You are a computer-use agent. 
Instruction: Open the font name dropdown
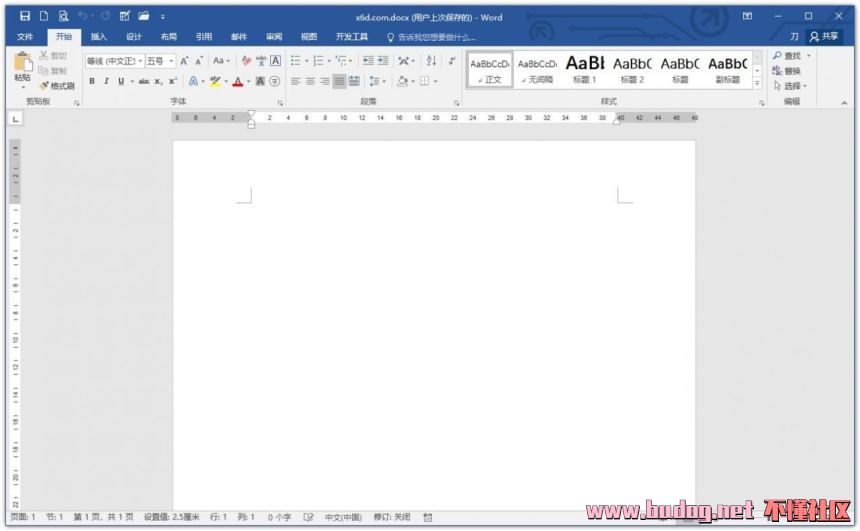pyautogui.click(x=140, y=61)
